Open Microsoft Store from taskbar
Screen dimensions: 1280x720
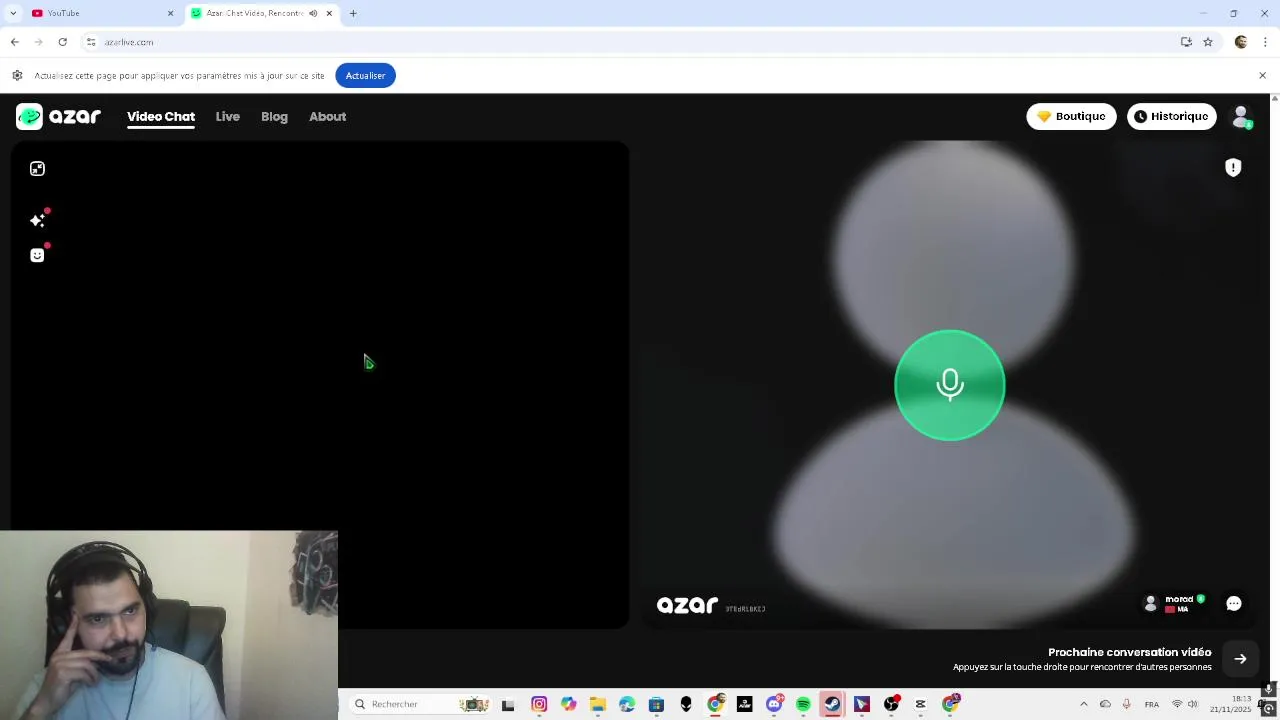coord(656,704)
